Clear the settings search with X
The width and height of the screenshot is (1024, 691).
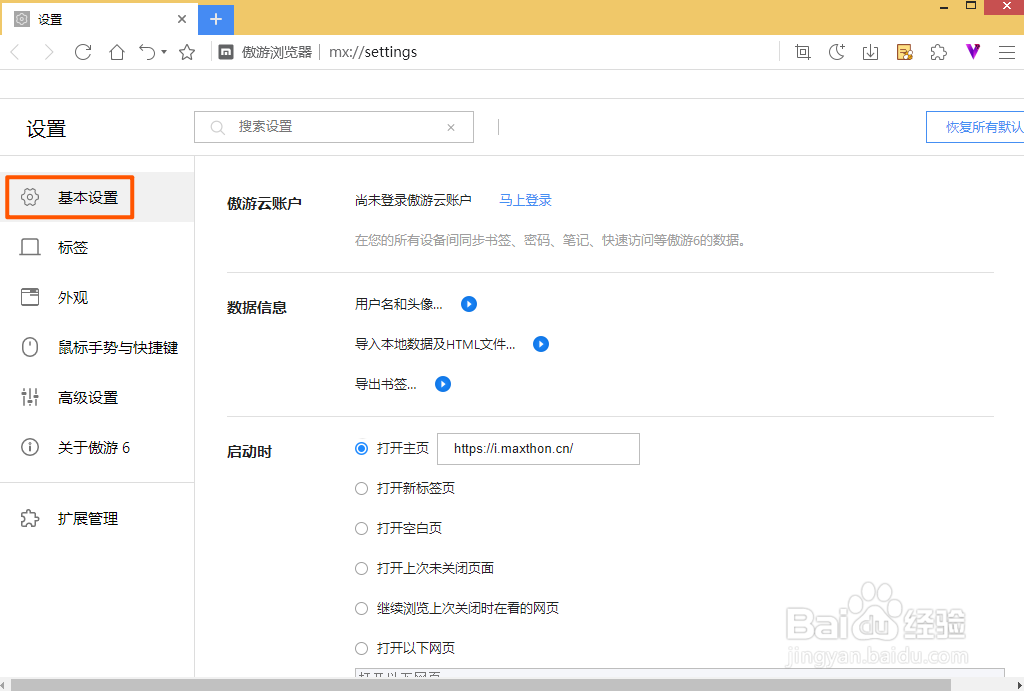pyautogui.click(x=451, y=127)
